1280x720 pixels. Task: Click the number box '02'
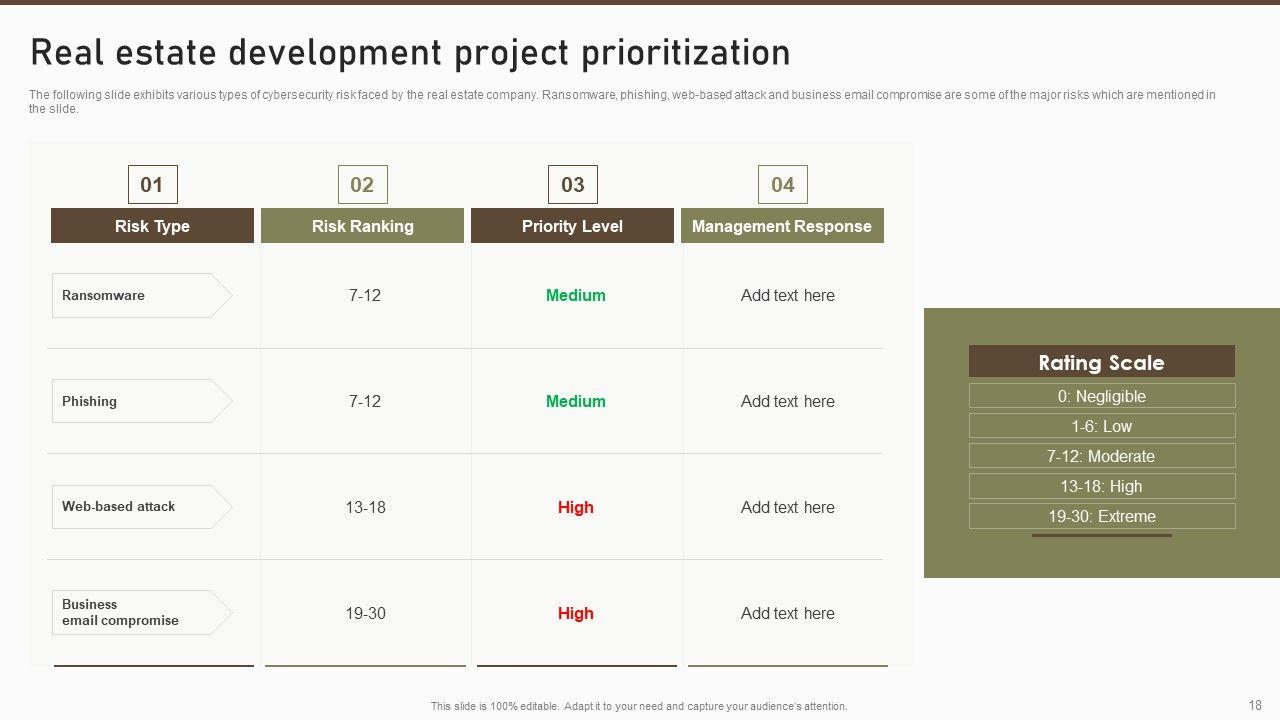362,184
